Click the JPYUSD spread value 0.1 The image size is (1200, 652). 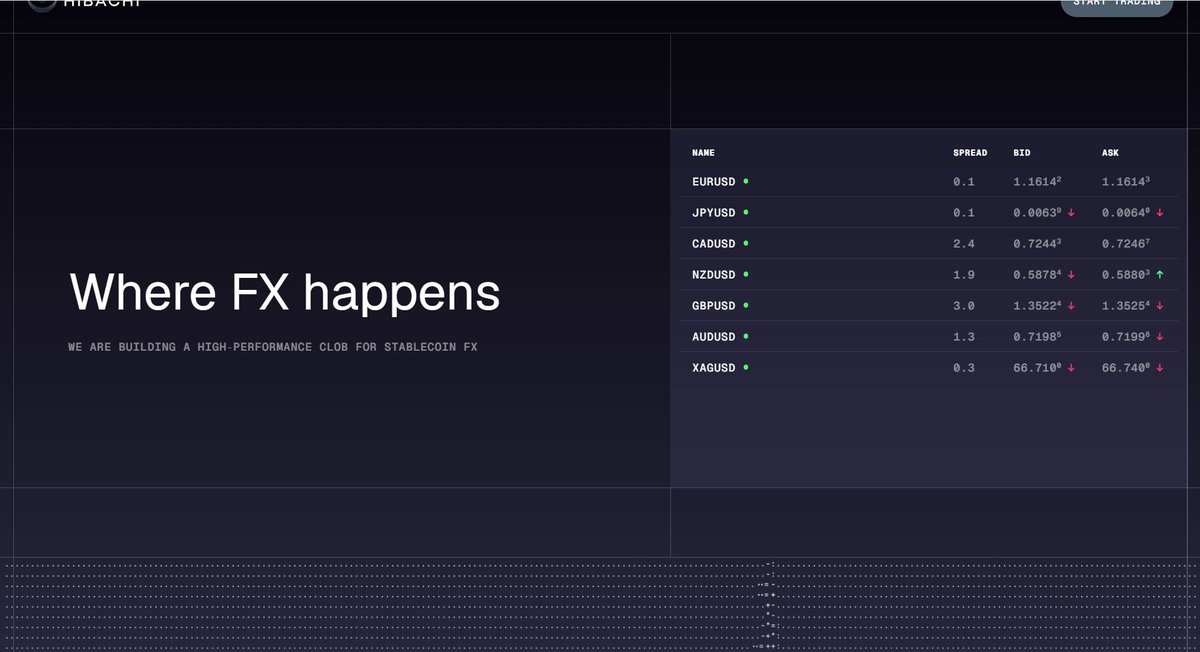964,213
